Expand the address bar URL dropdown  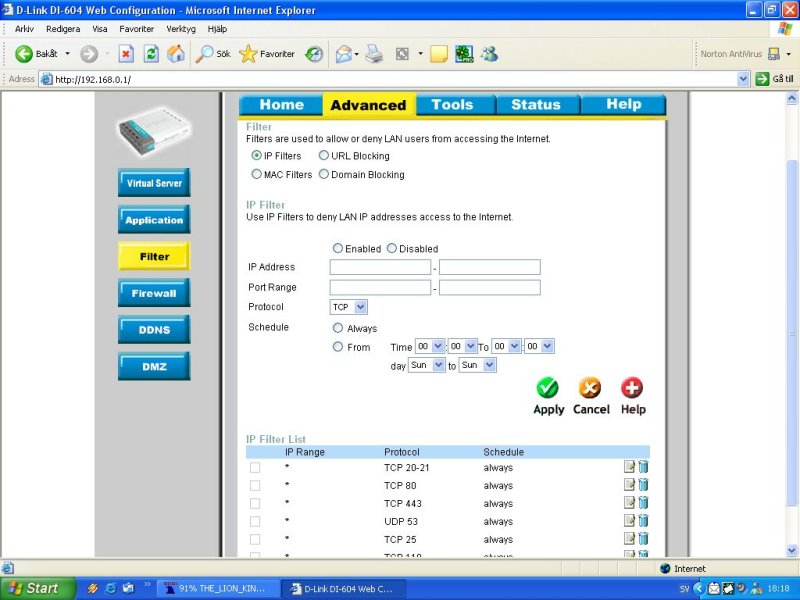(x=743, y=79)
